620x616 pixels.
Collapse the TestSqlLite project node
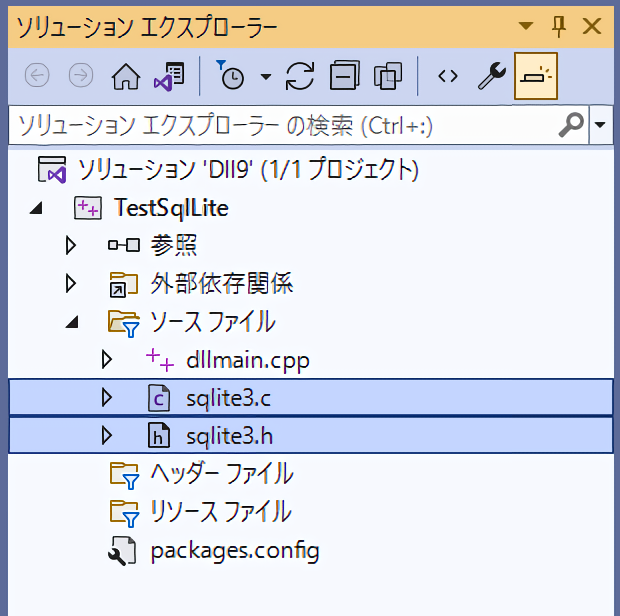pos(37,208)
